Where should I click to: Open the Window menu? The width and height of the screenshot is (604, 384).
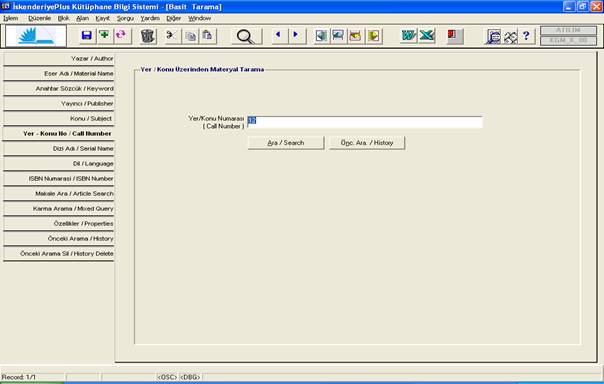[x=199, y=18]
